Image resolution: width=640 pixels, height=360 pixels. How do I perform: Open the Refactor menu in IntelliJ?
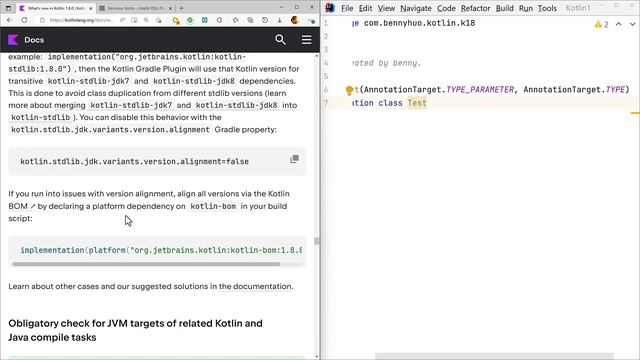coord(476,8)
